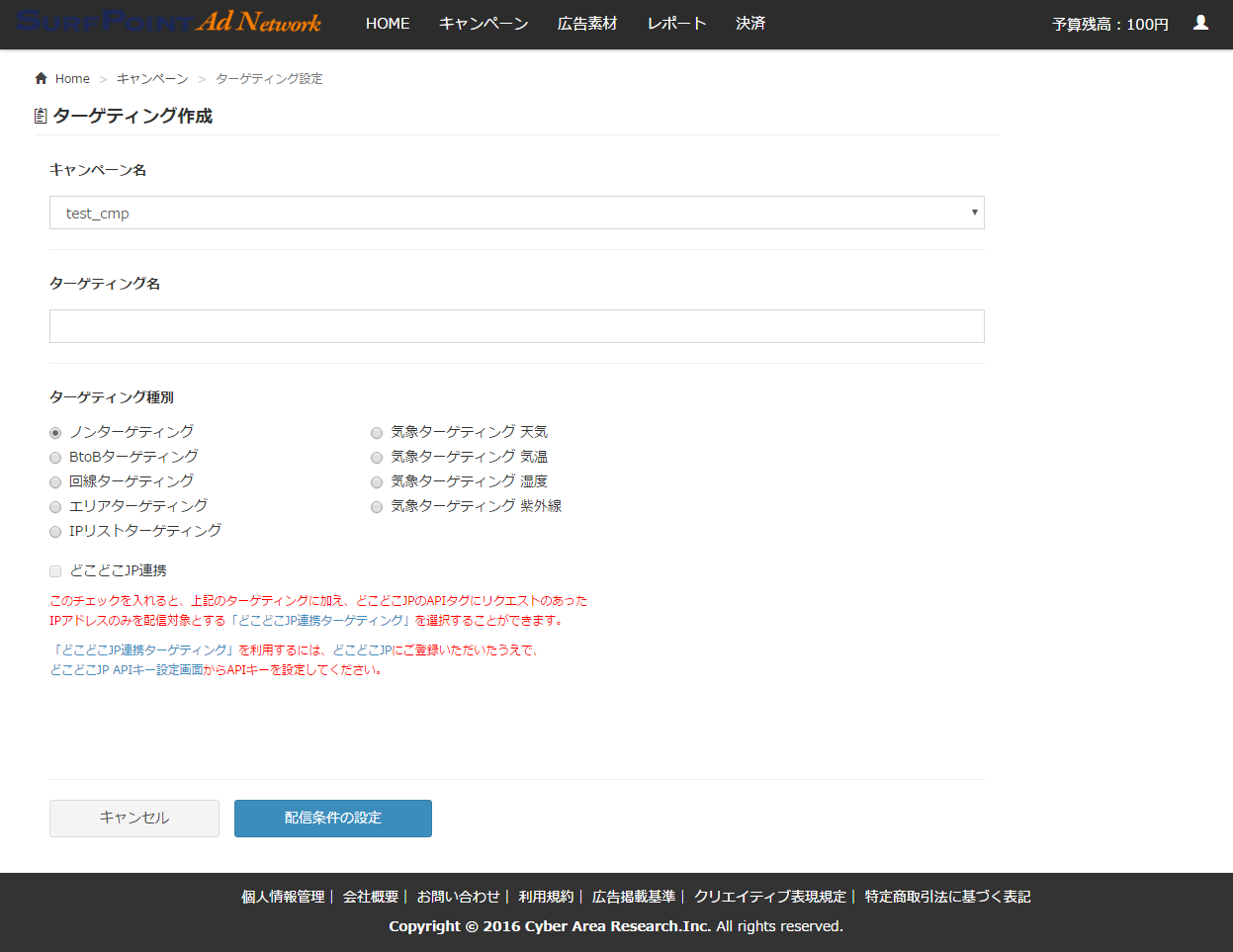Select 気象ターゲティング 気温 radio option
The height and width of the screenshot is (952, 1233).
click(x=377, y=458)
